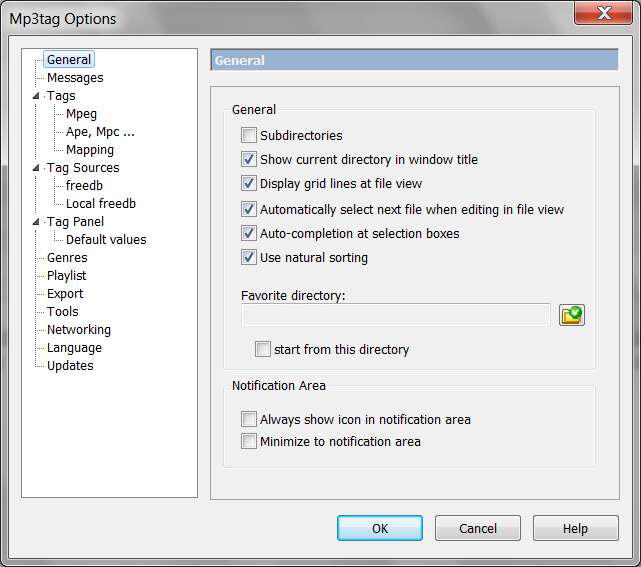Viewport: 641px width, 567px height.
Task: Open the Tools options page
Action: (x=63, y=312)
